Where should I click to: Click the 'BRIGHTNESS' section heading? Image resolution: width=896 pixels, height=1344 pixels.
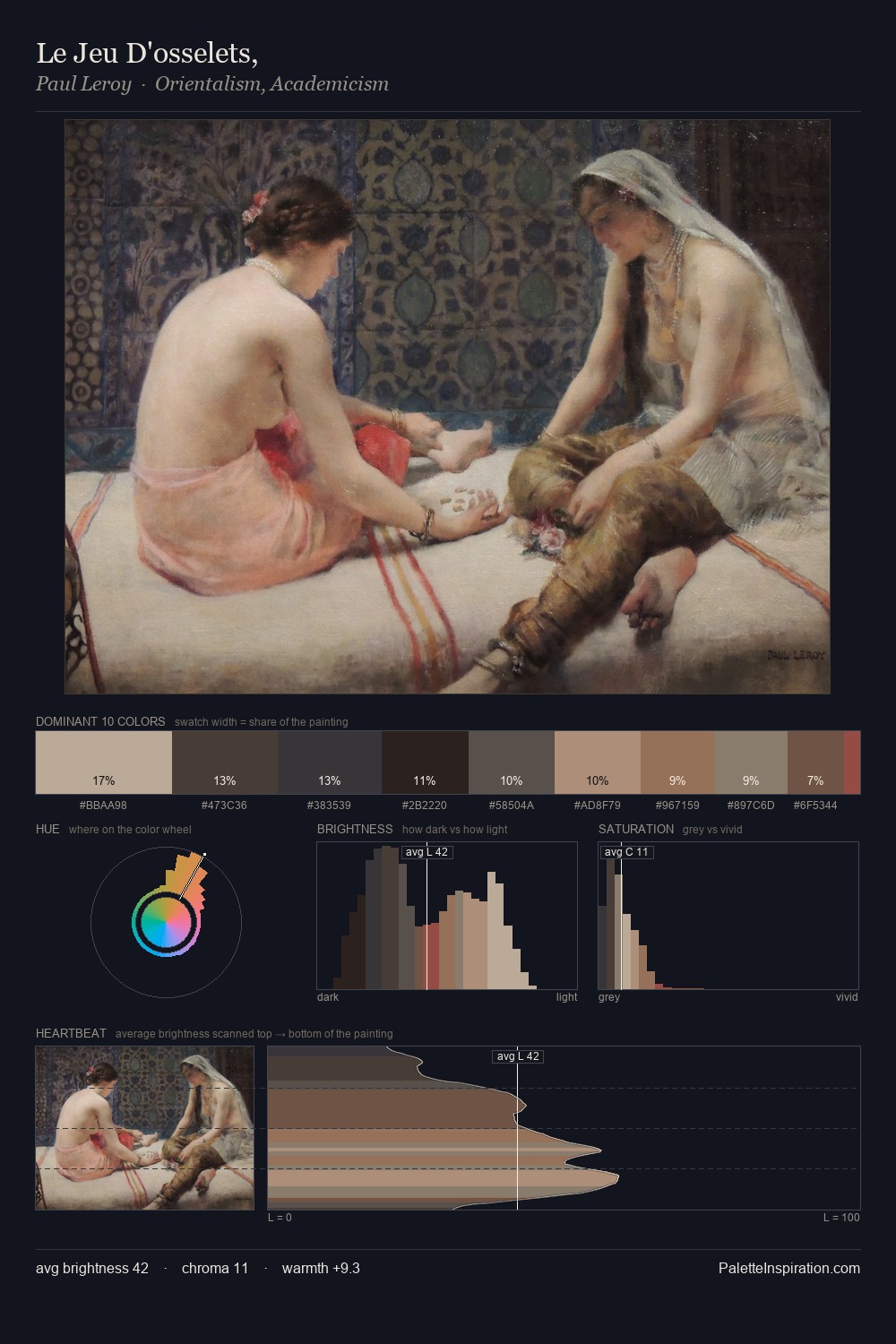pos(355,829)
